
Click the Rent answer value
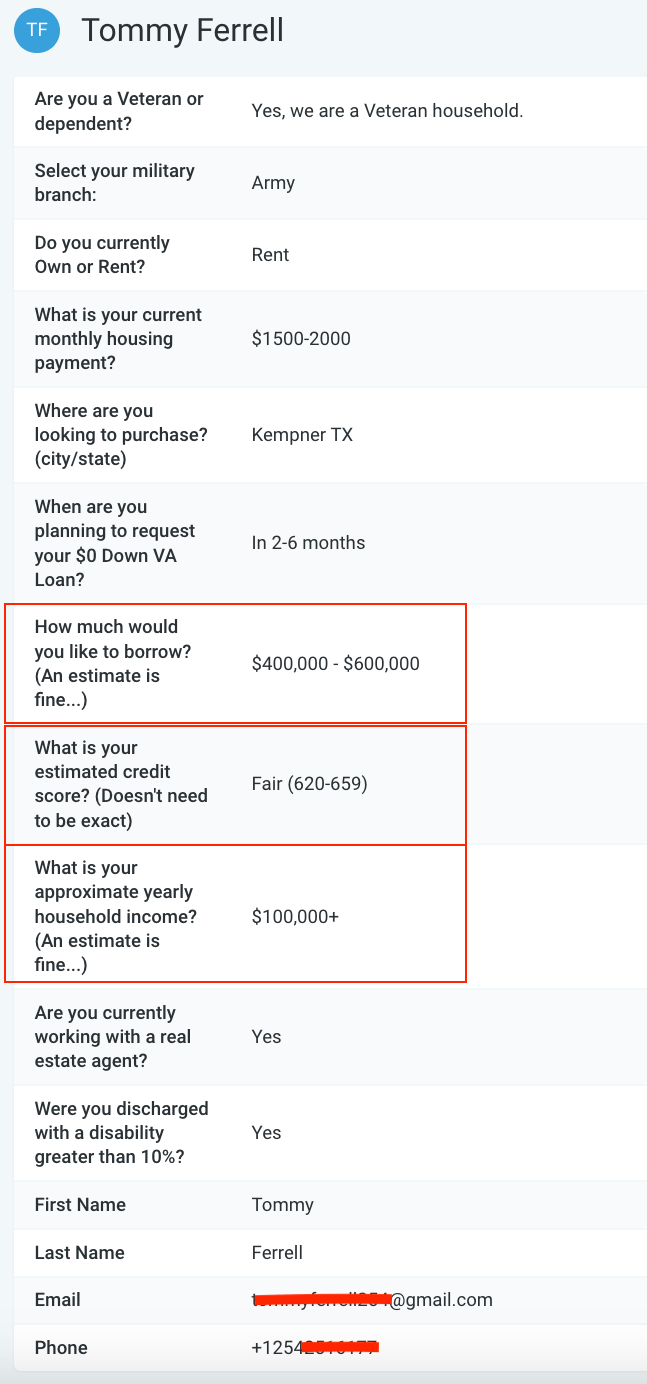pos(270,255)
